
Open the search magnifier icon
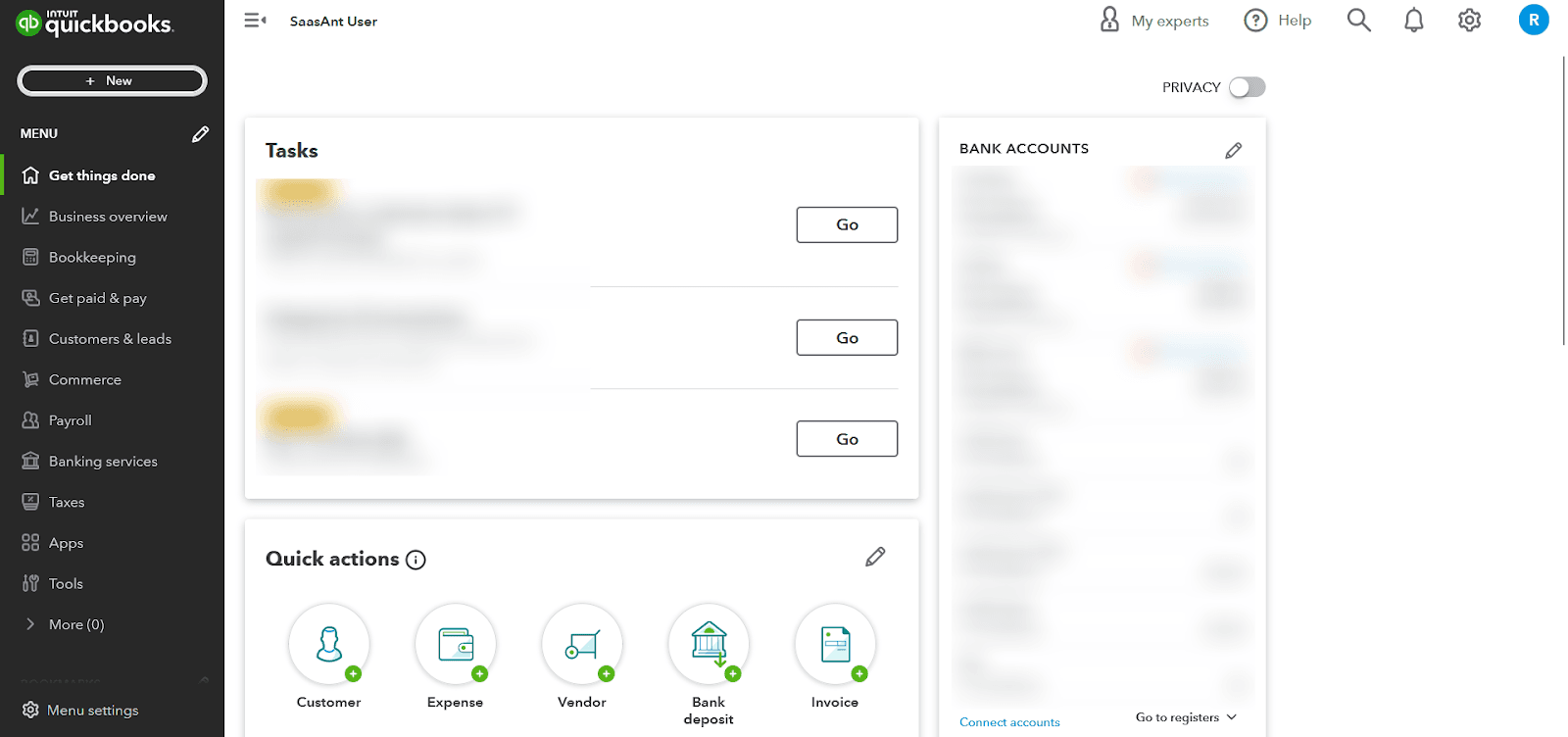coord(1358,20)
